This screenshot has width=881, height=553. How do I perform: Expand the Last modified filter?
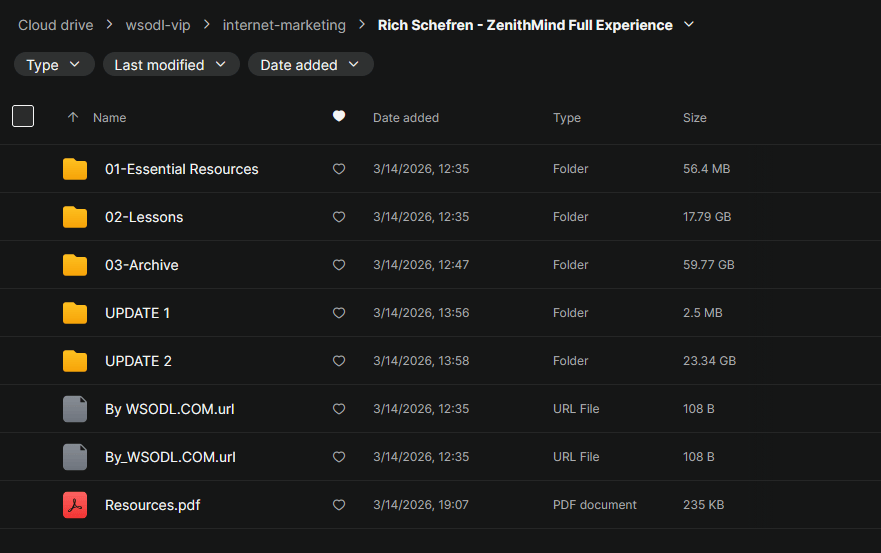click(171, 65)
